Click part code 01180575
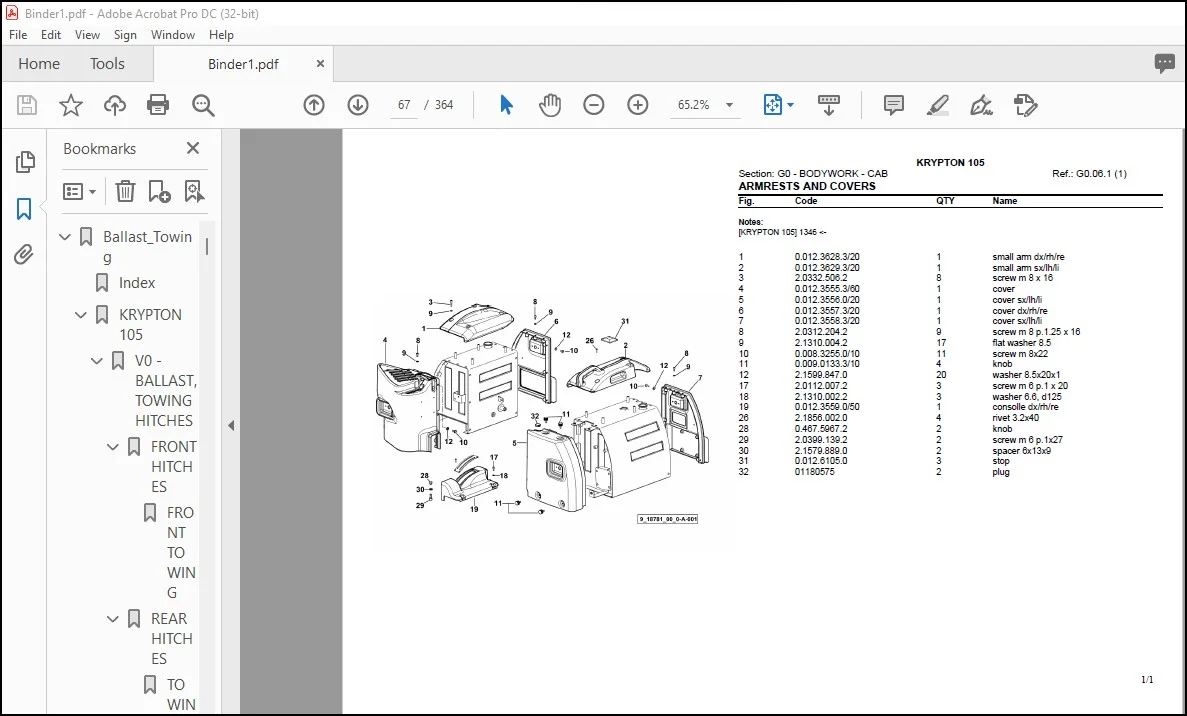 tap(815, 472)
